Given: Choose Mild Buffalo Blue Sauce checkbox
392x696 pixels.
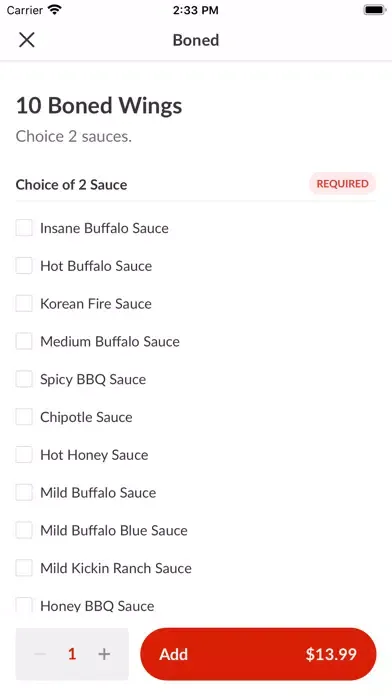Looking at the screenshot, I should pos(24,530).
